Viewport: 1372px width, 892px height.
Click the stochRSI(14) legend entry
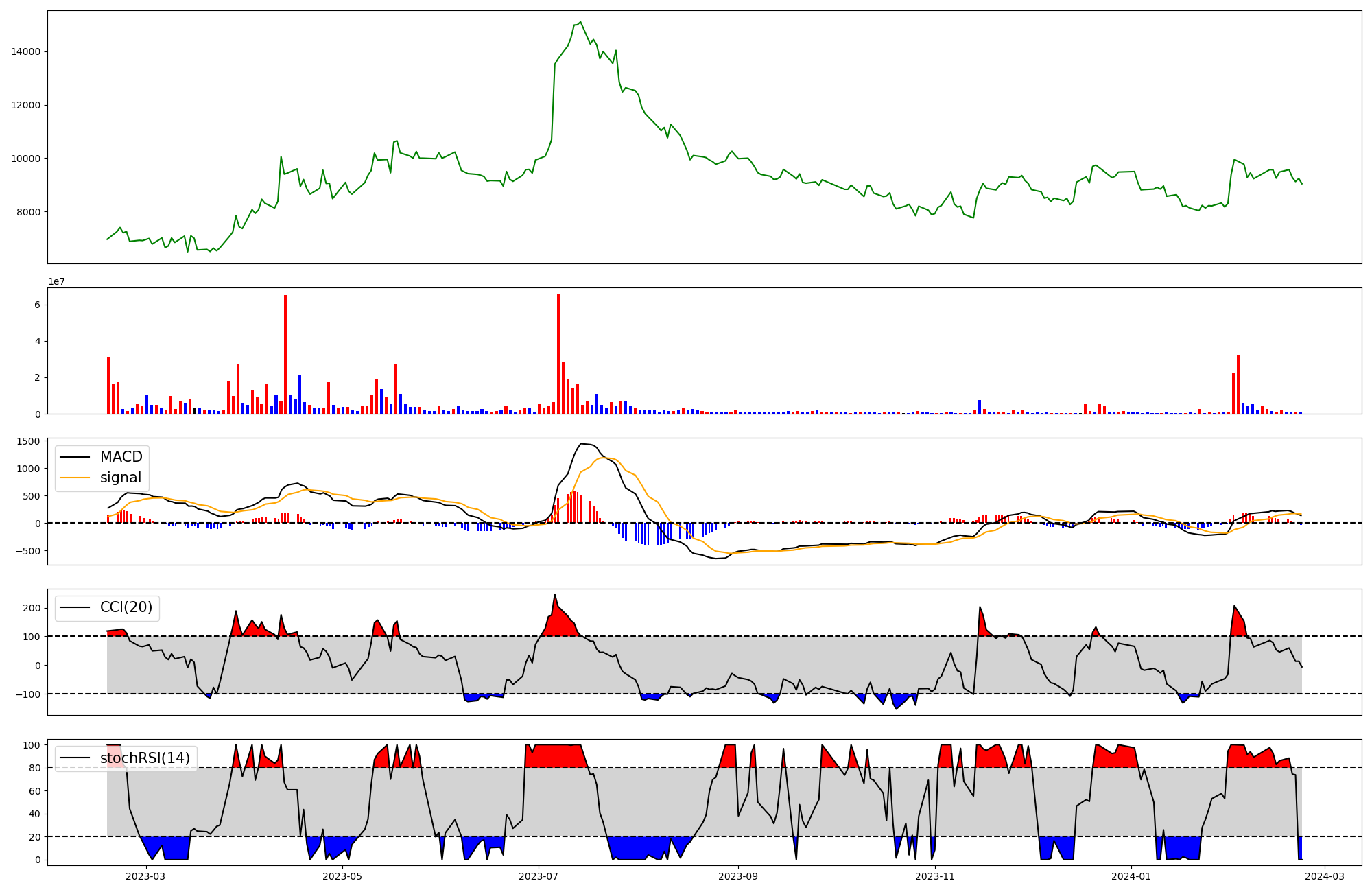pos(145,758)
